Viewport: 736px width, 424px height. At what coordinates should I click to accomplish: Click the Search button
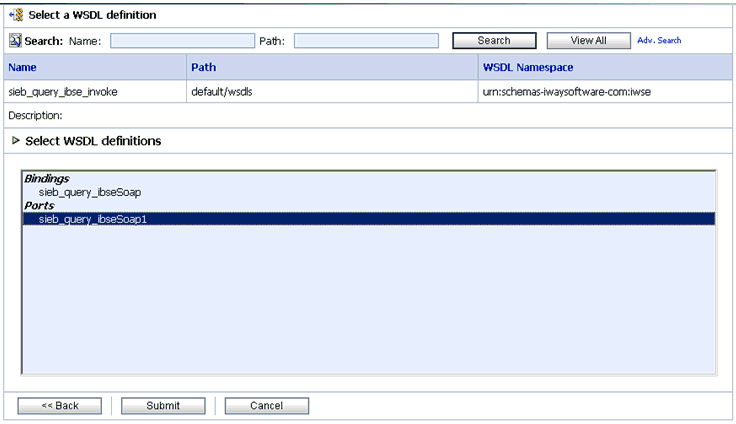[494, 40]
